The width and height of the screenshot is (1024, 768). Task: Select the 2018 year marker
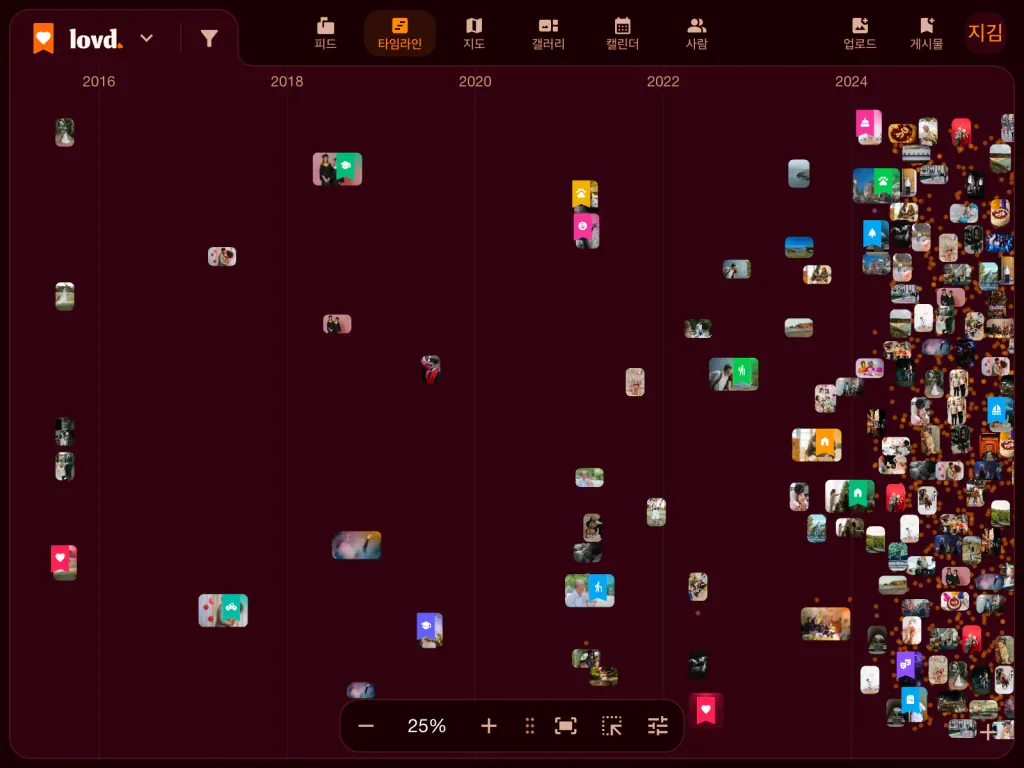click(287, 82)
